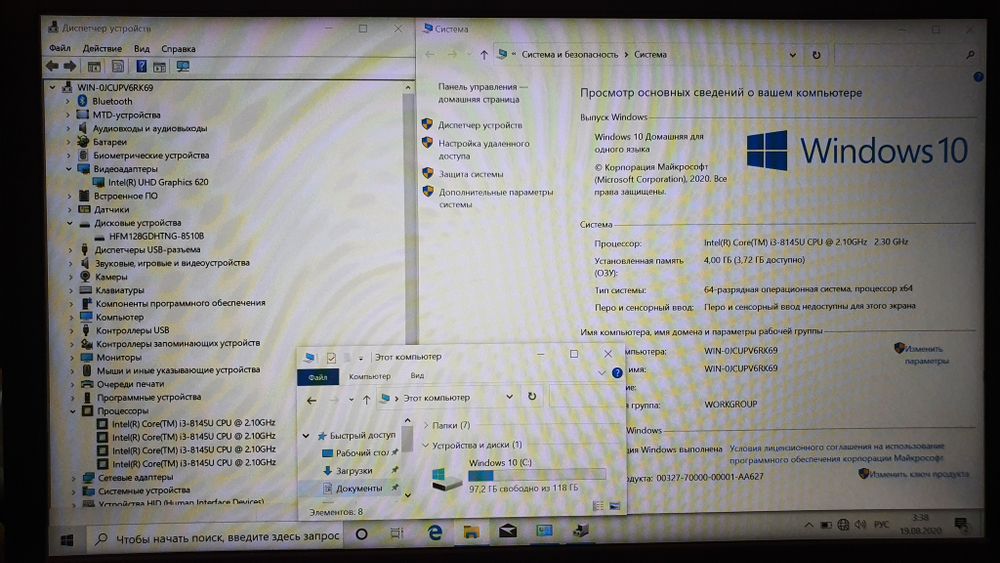Click the C: drive usage bar
This screenshot has width=1000, height=563.
pos(536,475)
